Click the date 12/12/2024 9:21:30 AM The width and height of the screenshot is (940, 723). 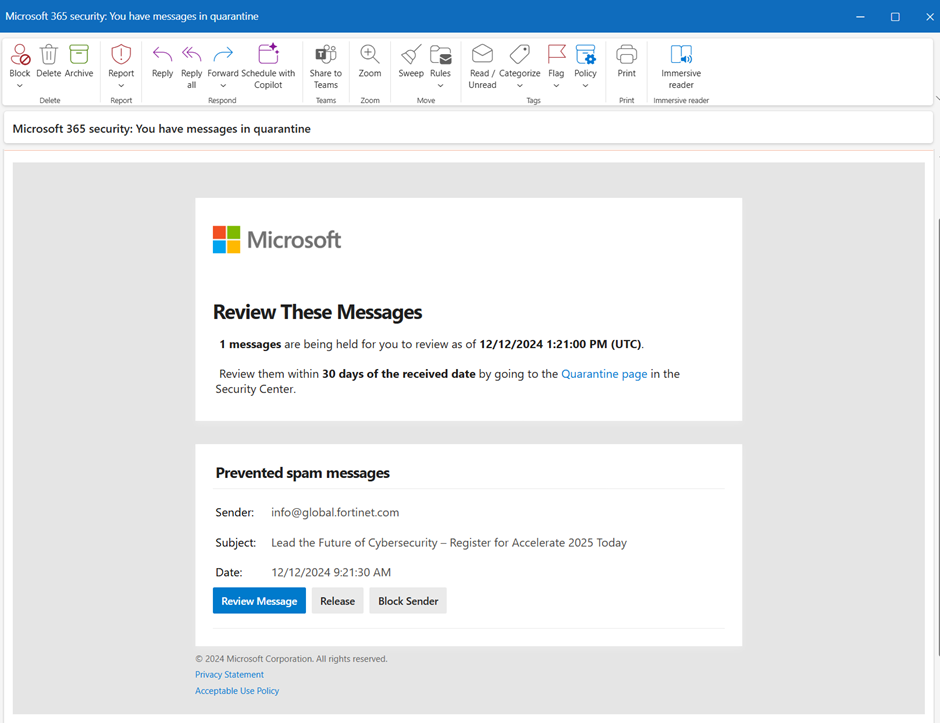pyautogui.click(x=331, y=573)
